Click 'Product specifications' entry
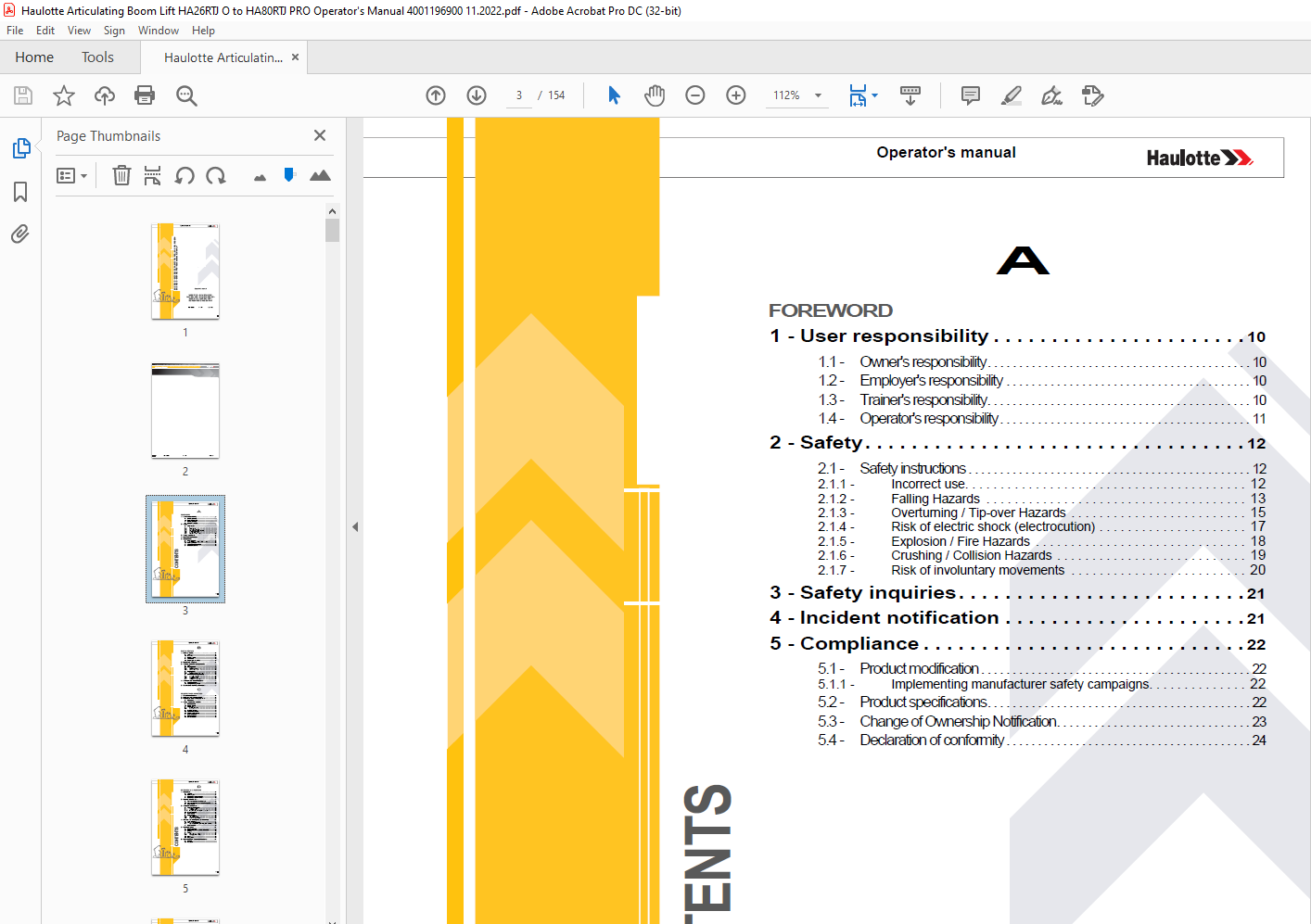The image size is (1311, 924). point(1041,702)
